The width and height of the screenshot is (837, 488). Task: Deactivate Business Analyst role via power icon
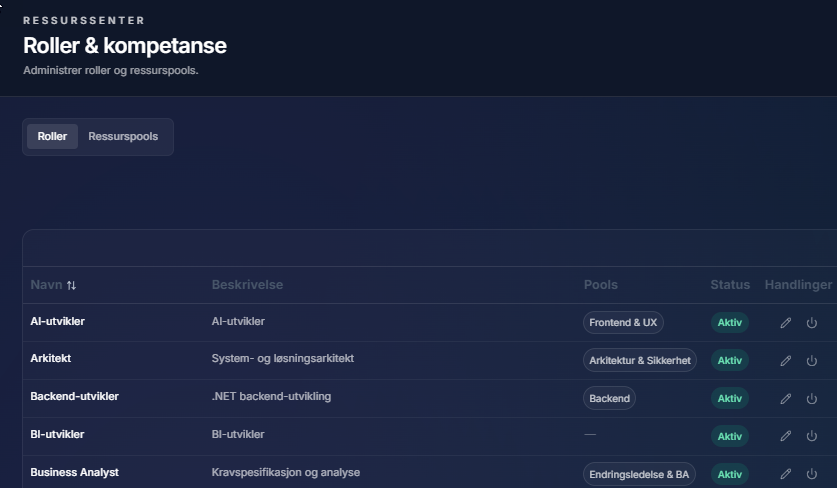tap(811, 474)
